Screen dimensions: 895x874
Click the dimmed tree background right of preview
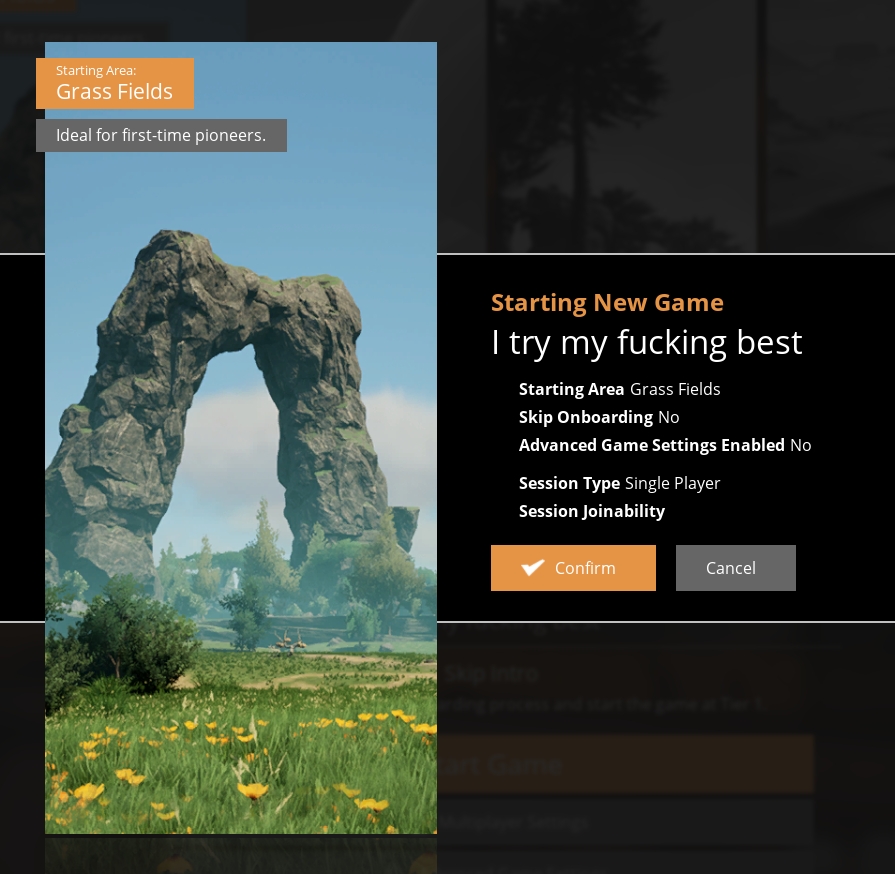pos(660,120)
